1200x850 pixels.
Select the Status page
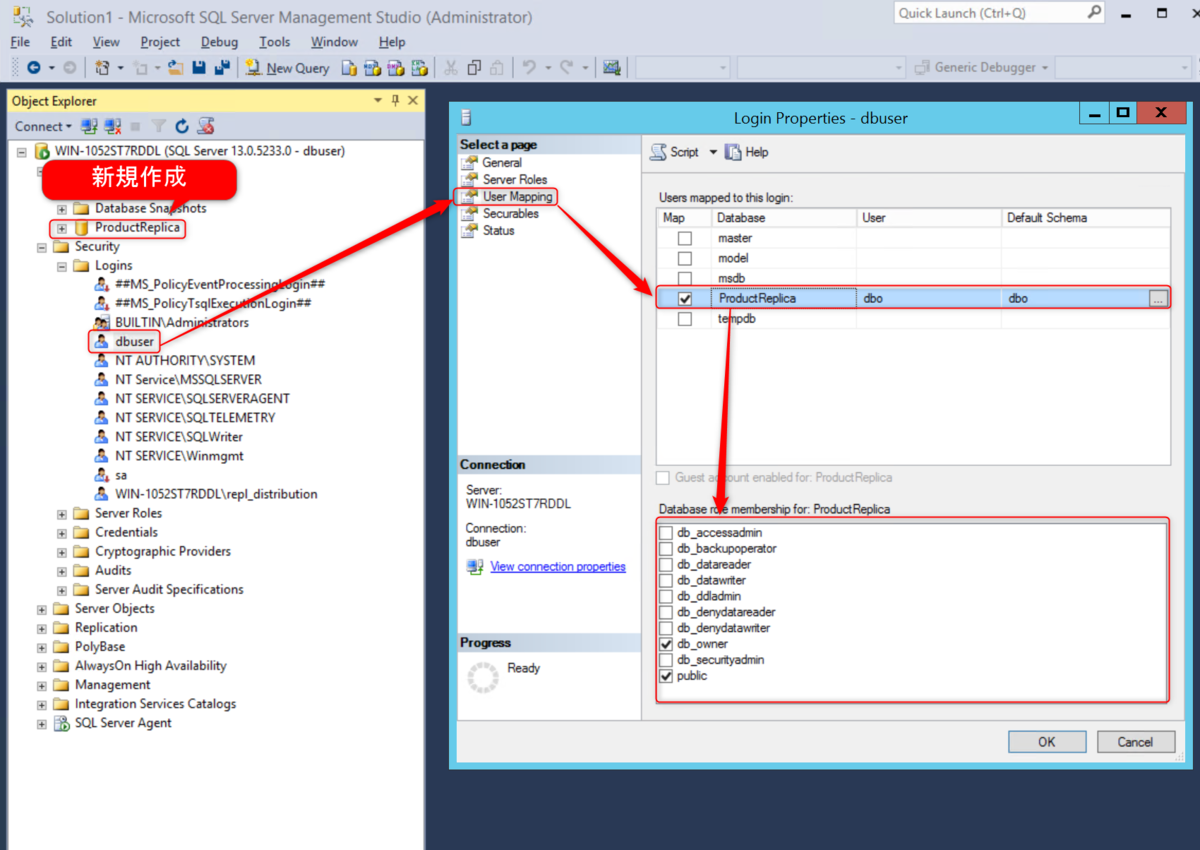click(498, 231)
